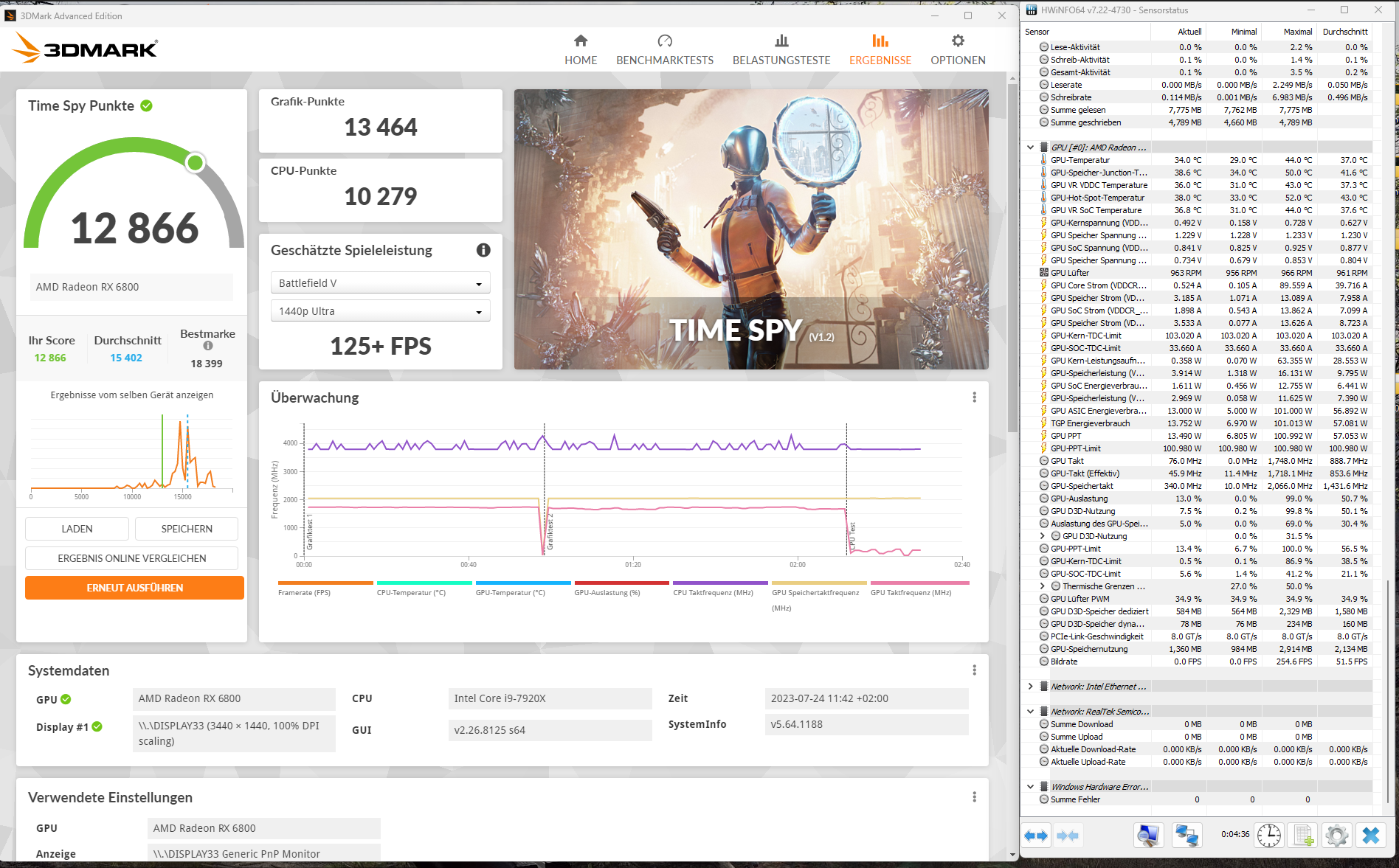Viewport: 1399px width, 868px height.
Task: Expand the Network: Intel Ethernet group
Action: (1030, 687)
